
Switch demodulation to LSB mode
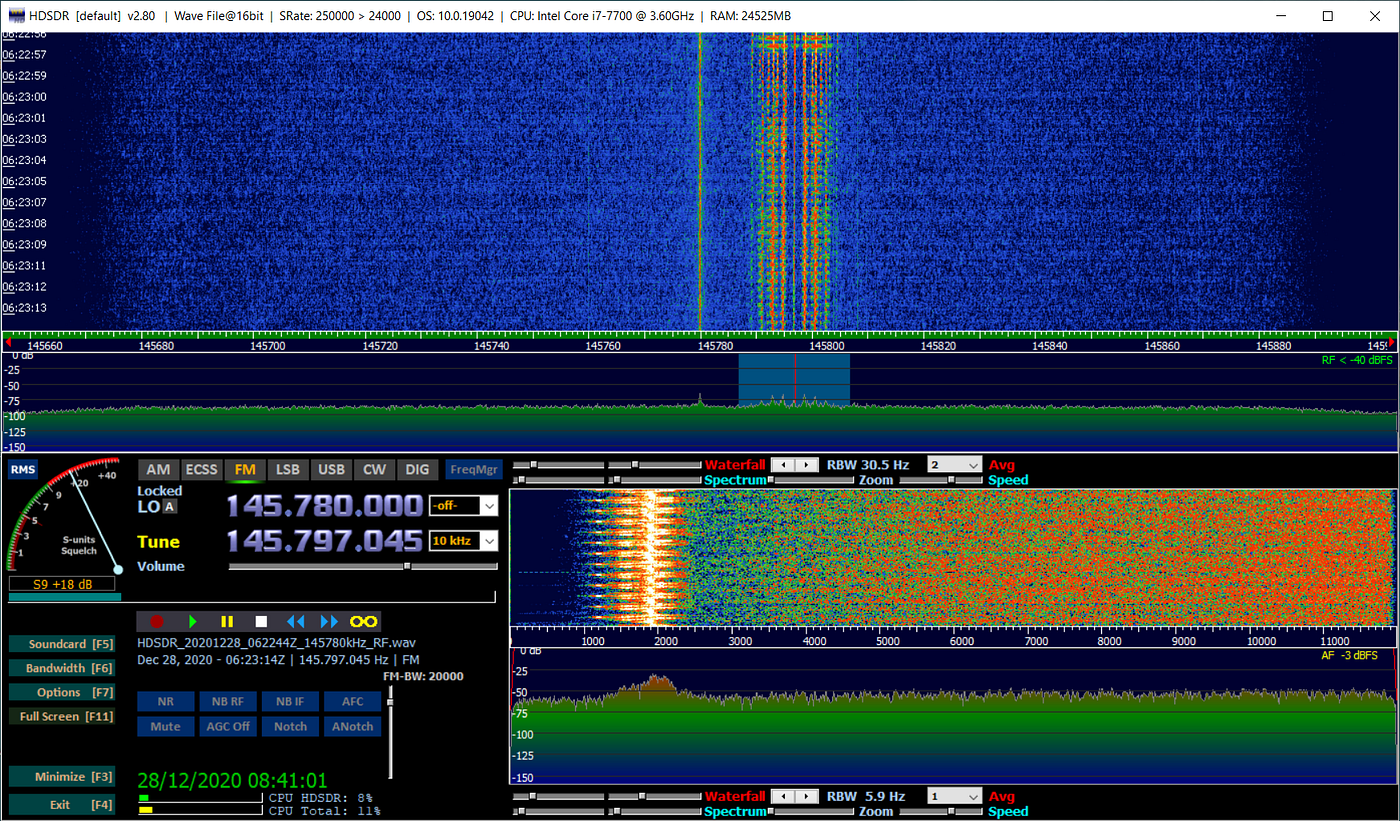[288, 468]
